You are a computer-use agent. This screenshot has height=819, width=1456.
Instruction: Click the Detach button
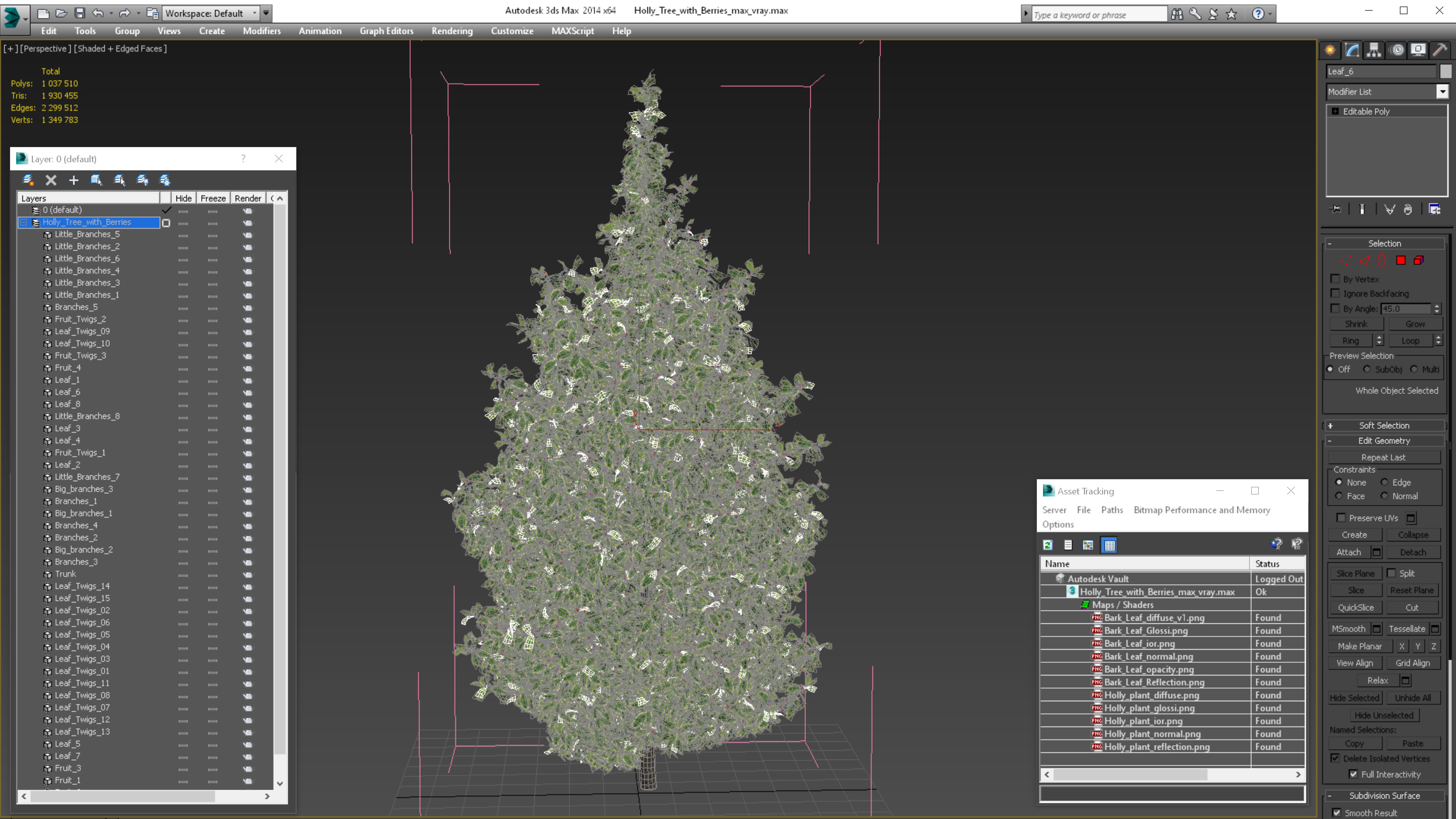point(1413,552)
